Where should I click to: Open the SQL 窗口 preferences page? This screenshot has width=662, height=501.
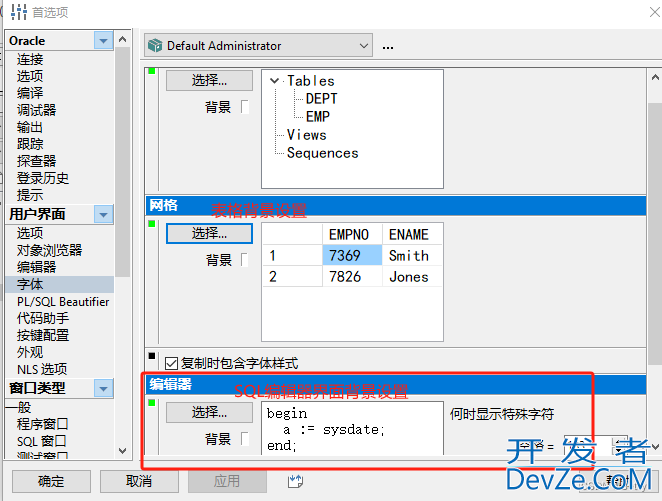(41, 441)
